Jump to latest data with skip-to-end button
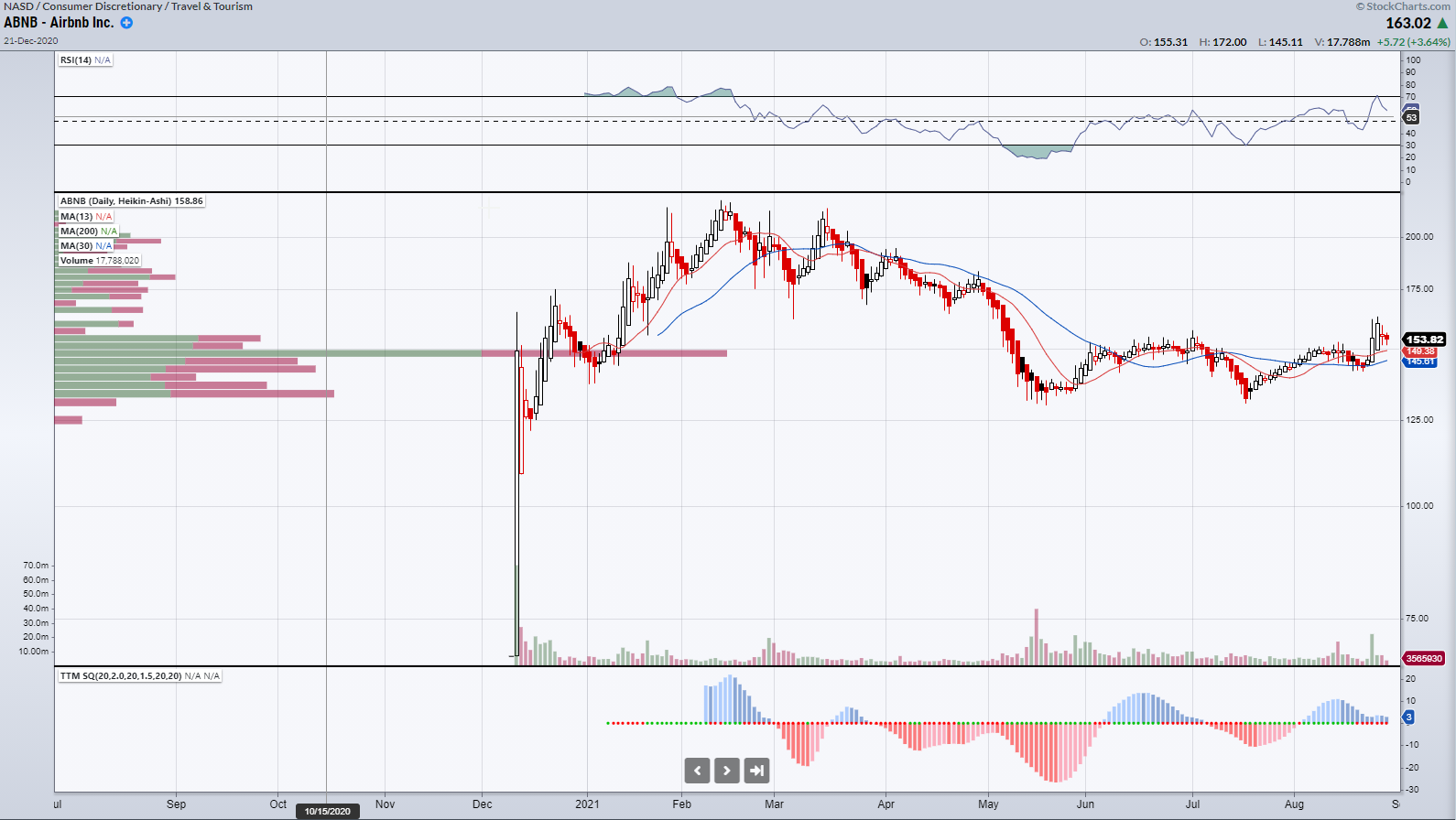 [x=756, y=771]
